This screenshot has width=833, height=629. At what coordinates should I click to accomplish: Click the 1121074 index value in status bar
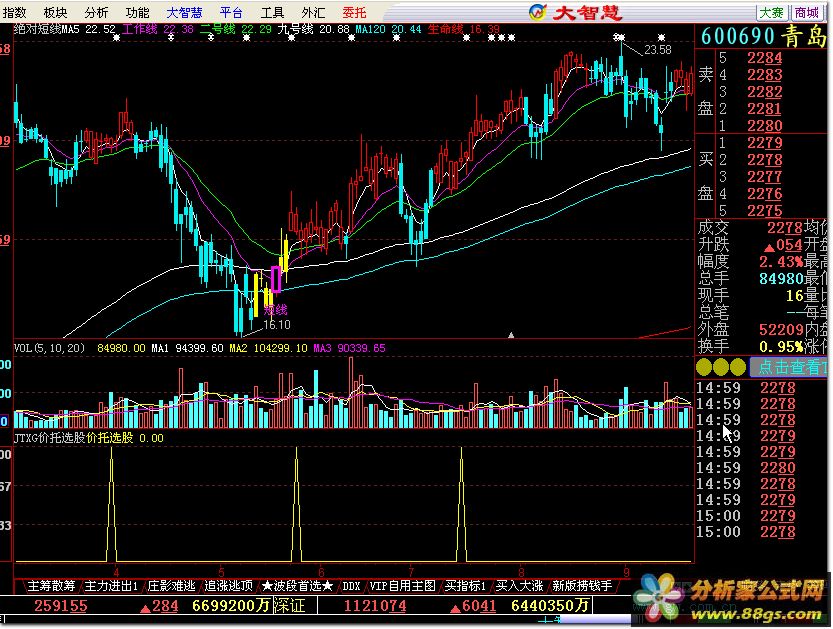(375, 605)
